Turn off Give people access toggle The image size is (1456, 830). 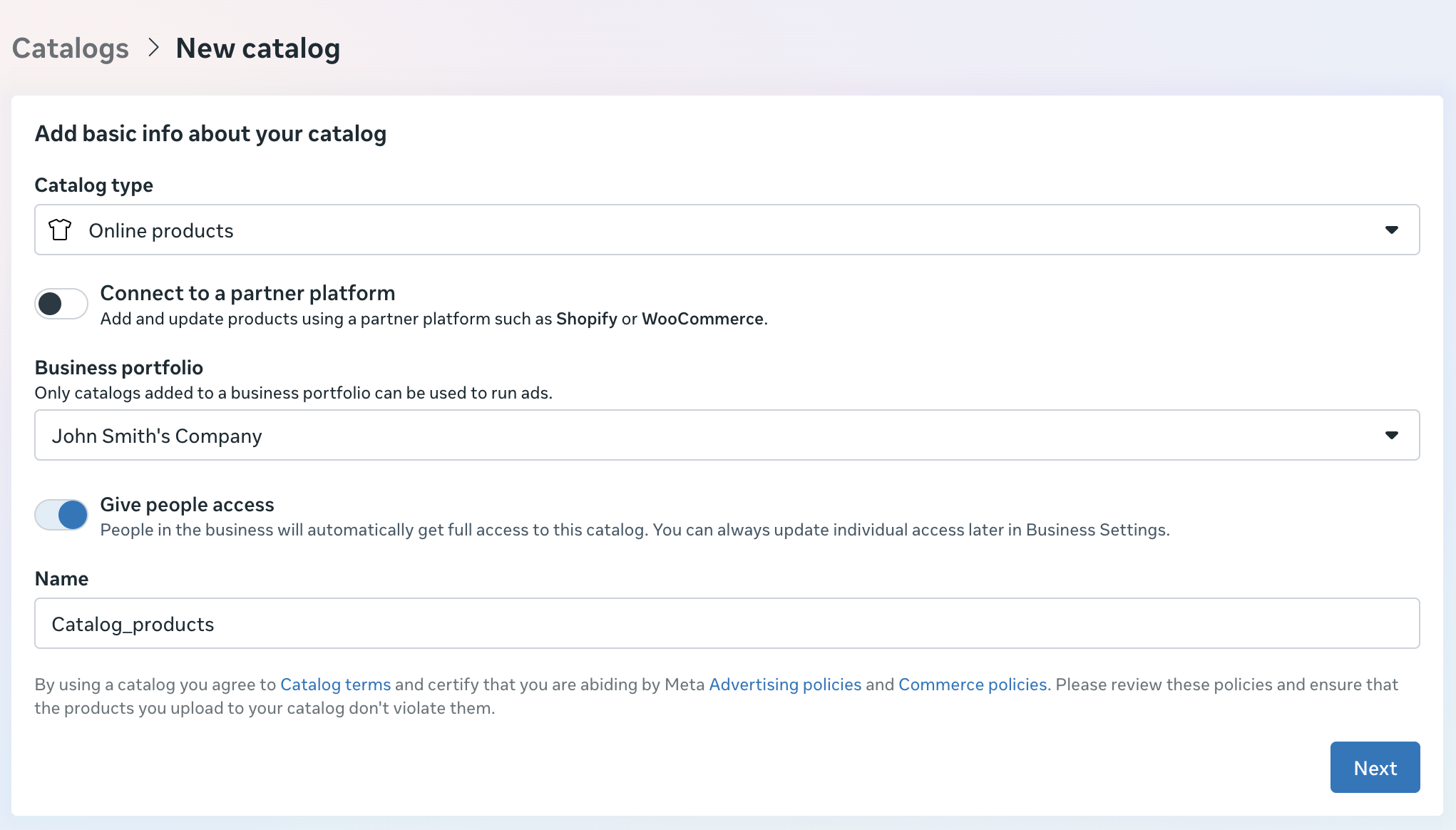[61, 515]
